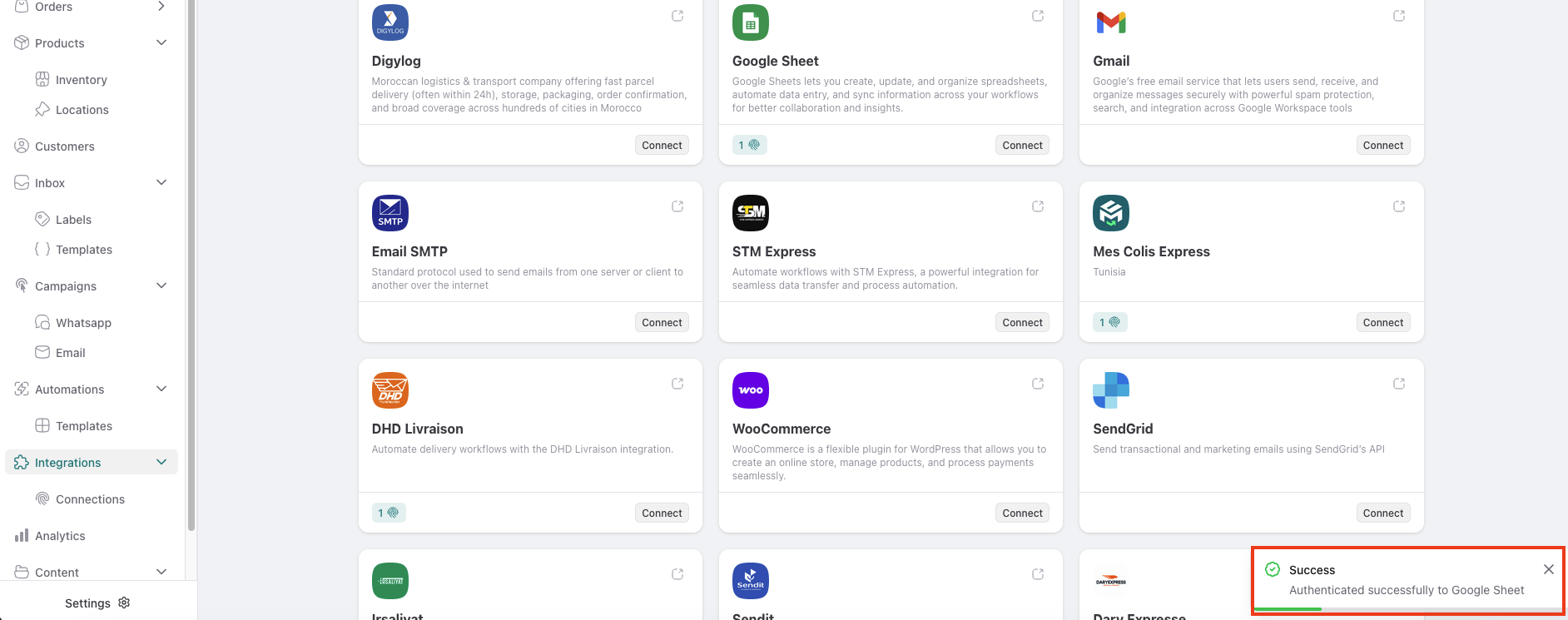Open Gmail card external link icon
Viewport: 1568px width, 620px height.
[1398, 16]
